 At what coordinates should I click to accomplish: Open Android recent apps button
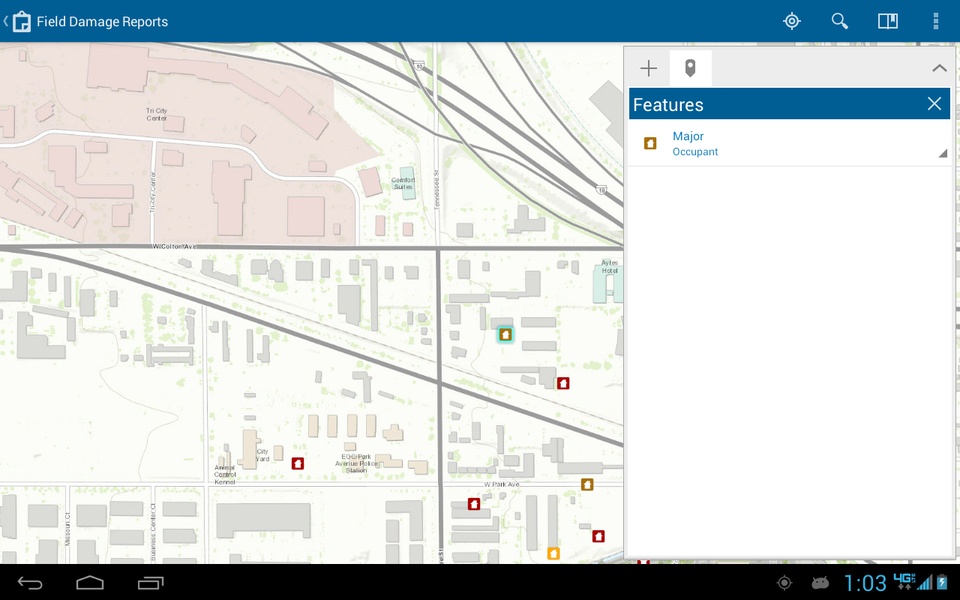click(151, 582)
